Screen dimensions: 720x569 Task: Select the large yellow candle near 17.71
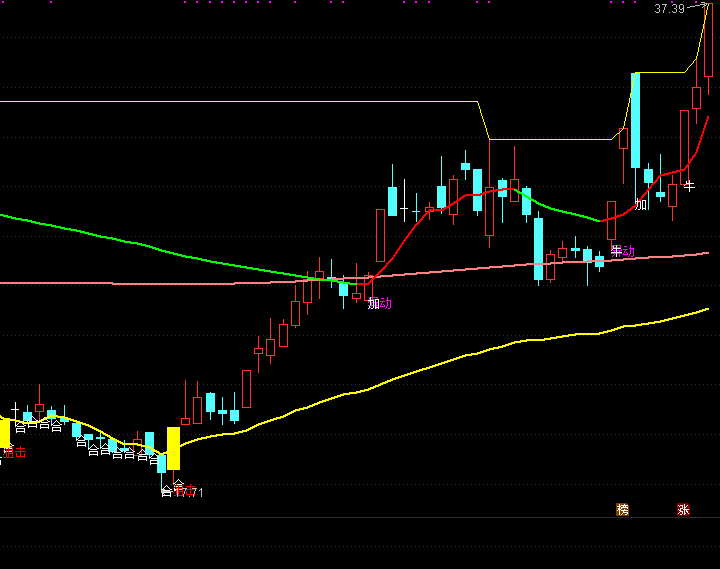pyautogui.click(x=173, y=448)
